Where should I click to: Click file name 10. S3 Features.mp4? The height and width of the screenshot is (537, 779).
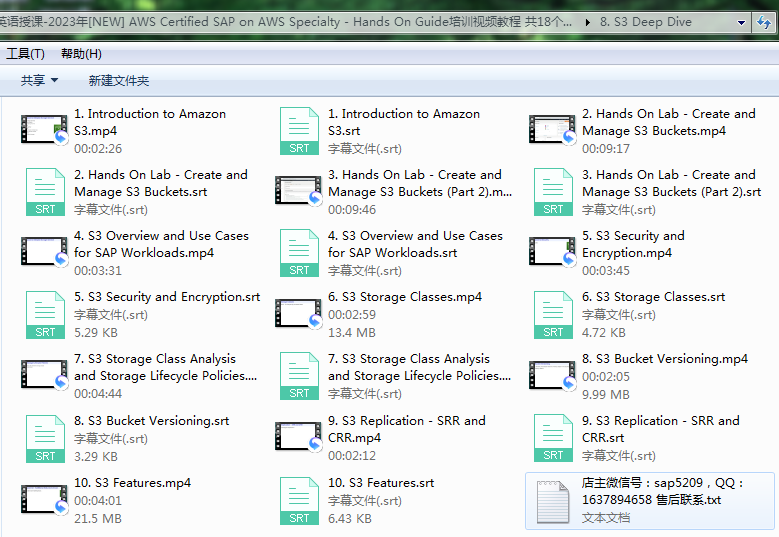pos(133,483)
